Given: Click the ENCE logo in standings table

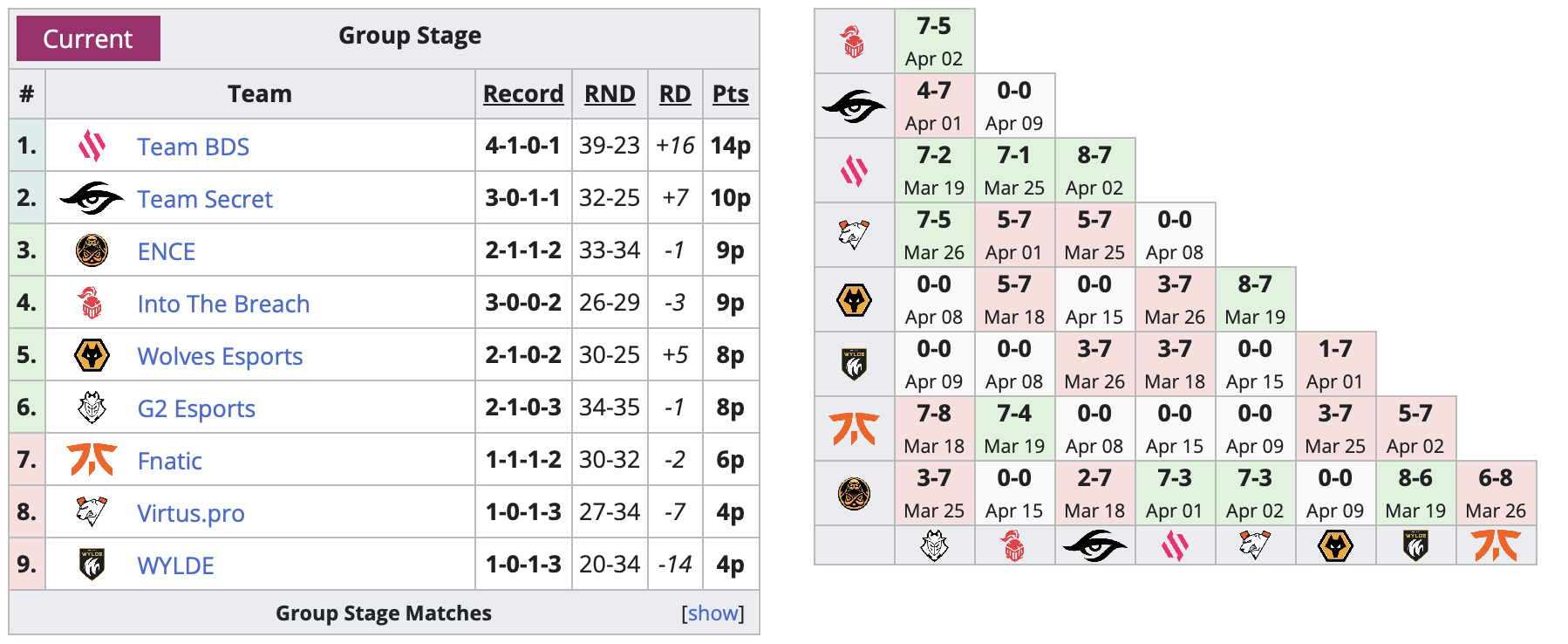Looking at the screenshot, I should (x=92, y=250).
